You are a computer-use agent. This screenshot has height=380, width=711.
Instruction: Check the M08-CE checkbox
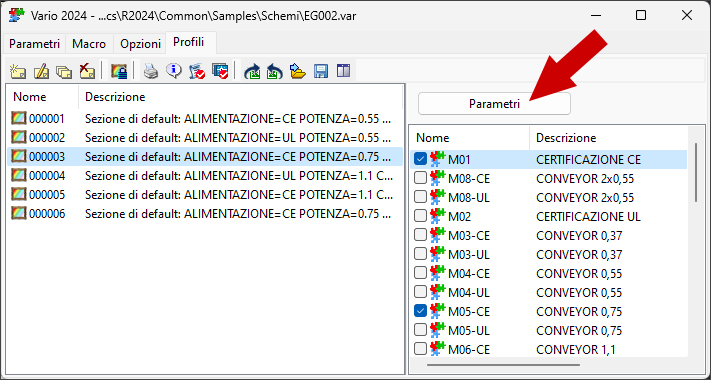pos(420,178)
